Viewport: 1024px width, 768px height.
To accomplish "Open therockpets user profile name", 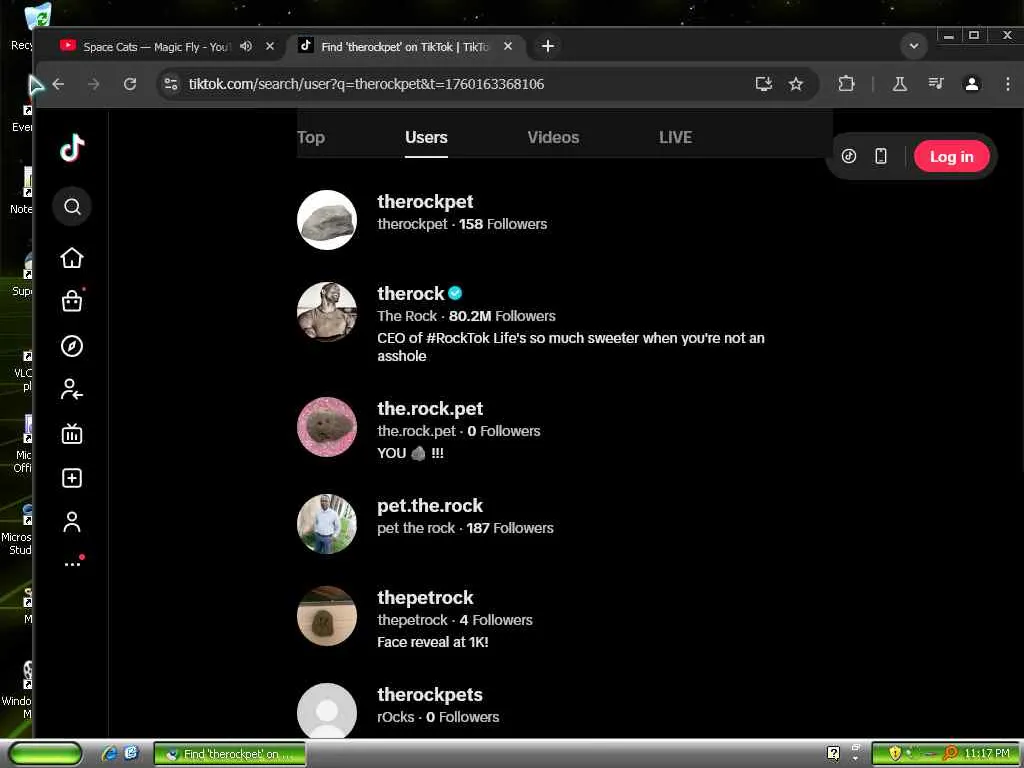I will (x=430, y=695).
